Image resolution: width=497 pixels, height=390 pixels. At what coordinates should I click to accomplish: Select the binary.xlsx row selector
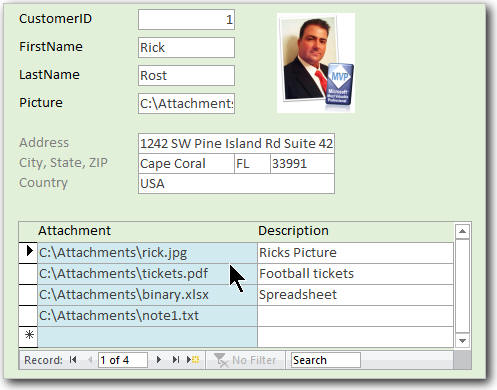(28, 295)
